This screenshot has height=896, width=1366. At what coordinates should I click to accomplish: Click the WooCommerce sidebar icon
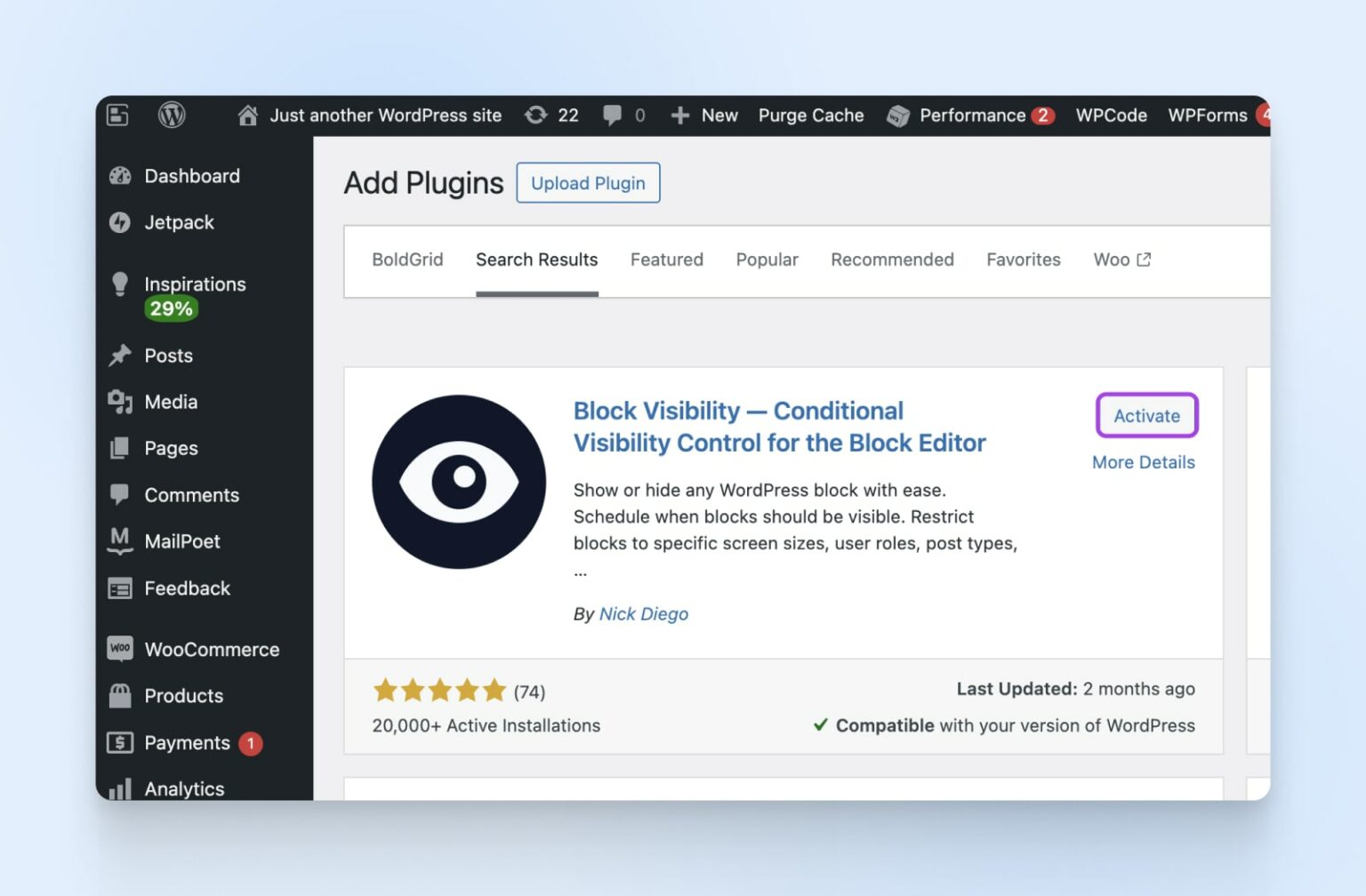(x=119, y=649)
